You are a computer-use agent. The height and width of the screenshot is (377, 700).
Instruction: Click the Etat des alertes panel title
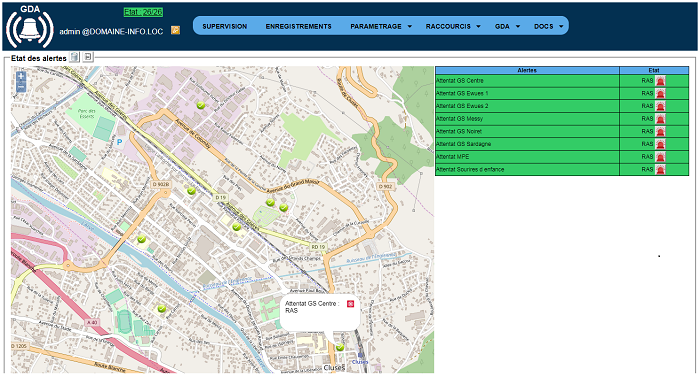point(39,58)
